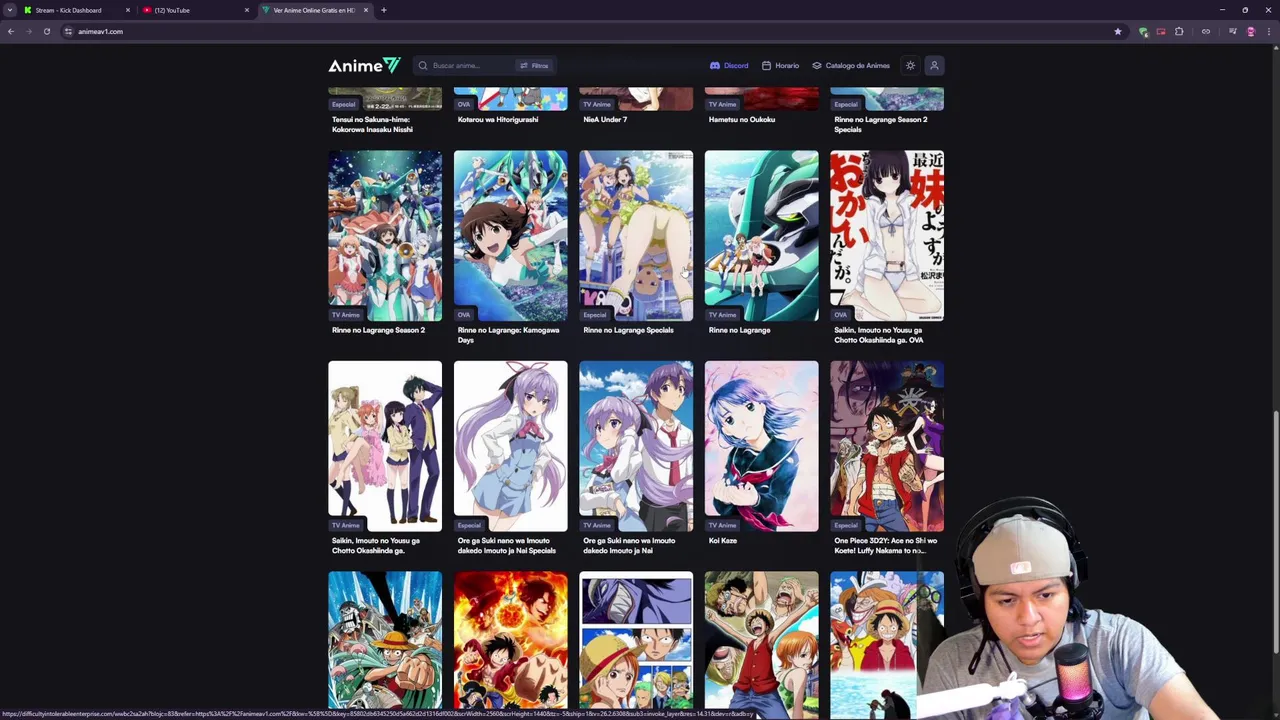The image size is (1280, 720).
Task: Open Ore ga Suki nano Specials poster
Action: tap(510, 446)
